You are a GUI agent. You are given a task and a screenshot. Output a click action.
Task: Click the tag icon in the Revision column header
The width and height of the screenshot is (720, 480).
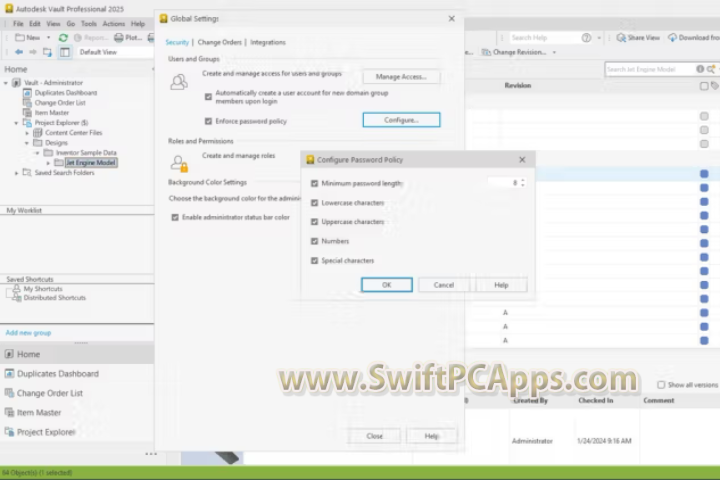[715, 85]
